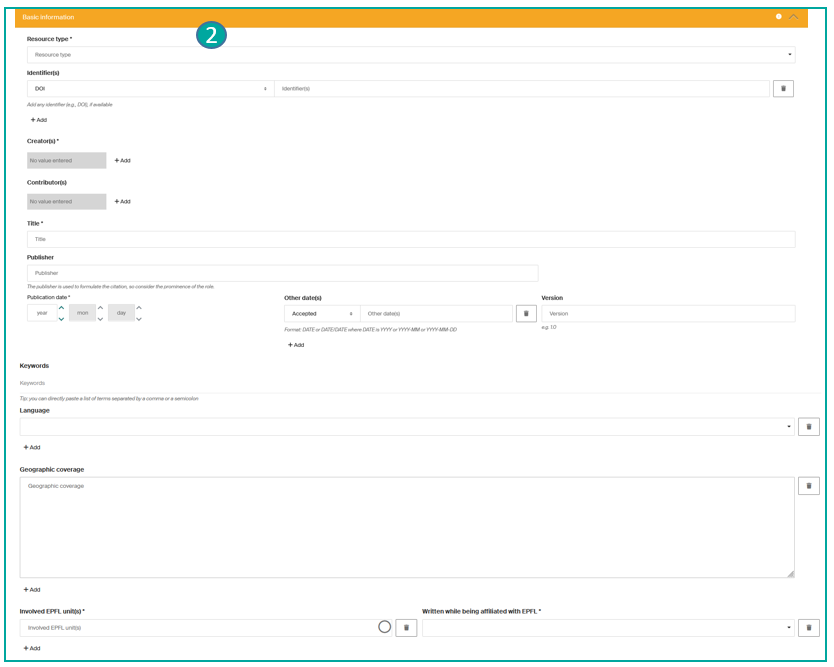Delete the DOI identifier row

(x=783, y=89)
